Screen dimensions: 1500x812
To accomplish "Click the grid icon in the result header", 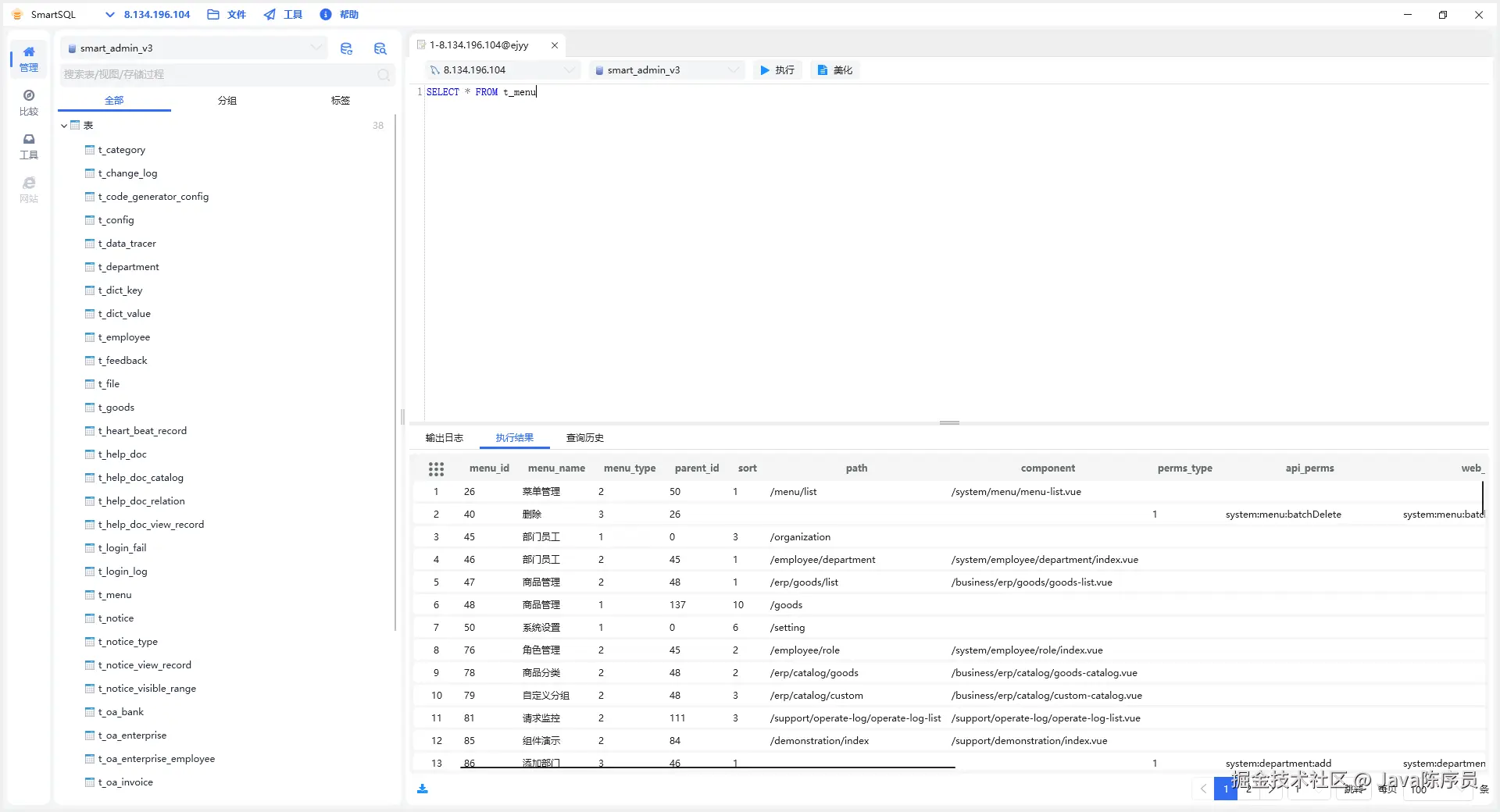I will pyautogui.click(x=436, y=468).
